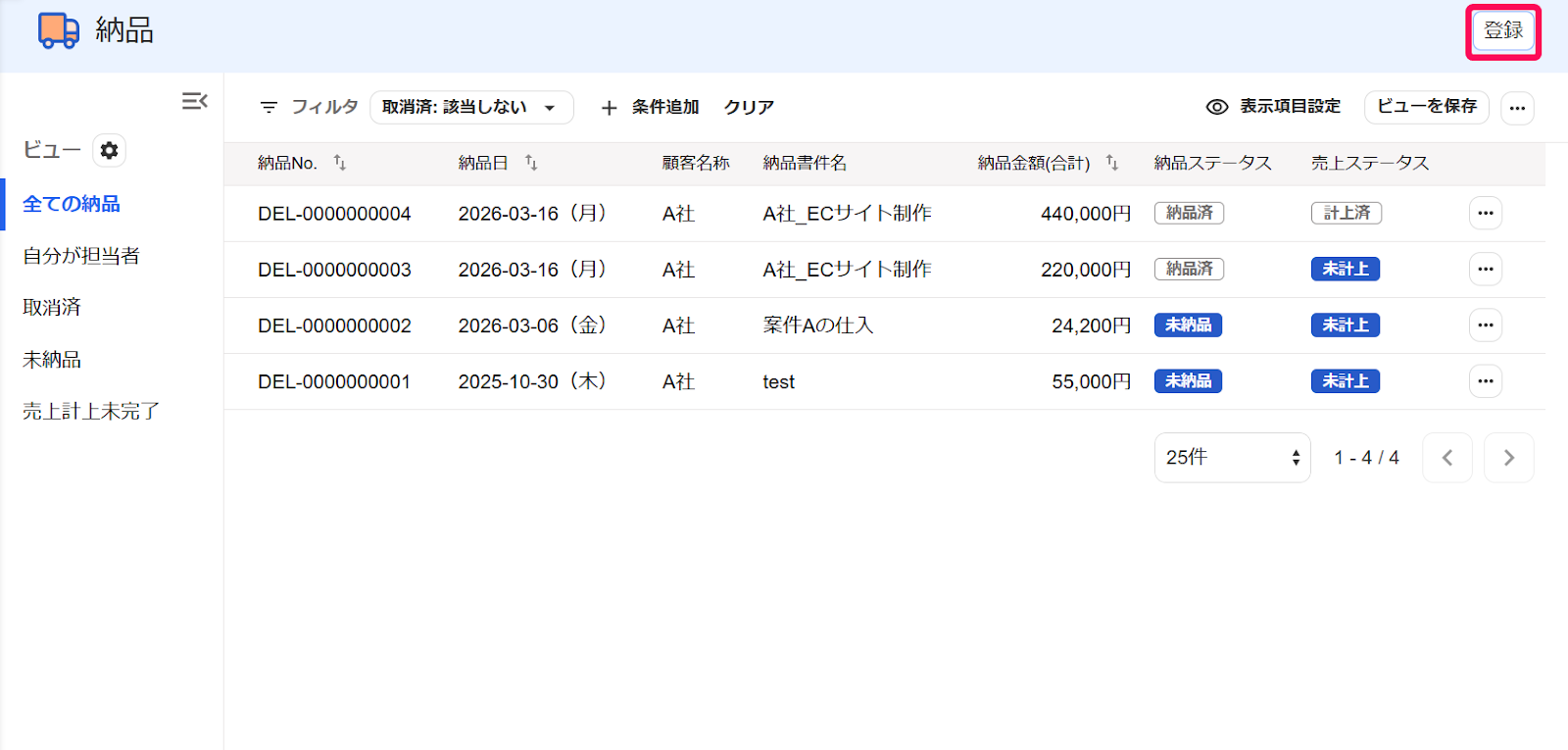Click the delivery truck logo icon
Screen dimensions: 1568x750
[x=59, y=30]
